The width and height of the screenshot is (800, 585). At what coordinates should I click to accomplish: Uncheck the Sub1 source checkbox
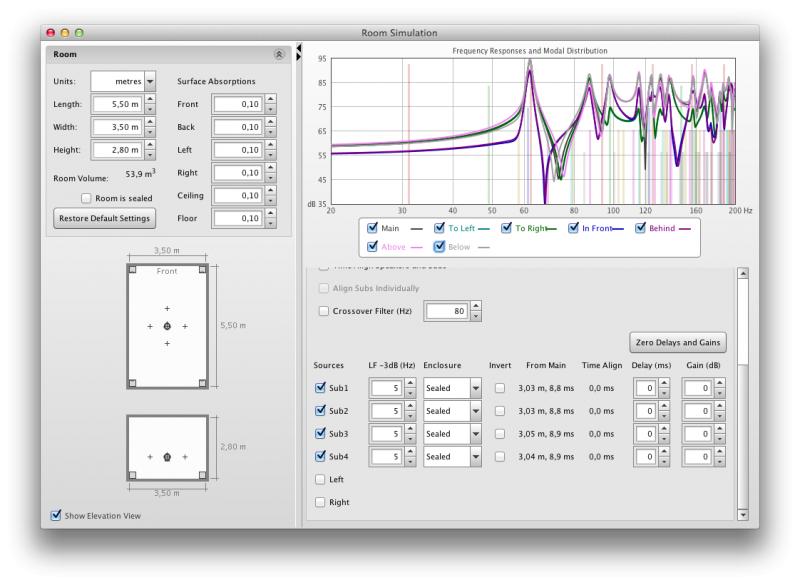coord(321,387)
